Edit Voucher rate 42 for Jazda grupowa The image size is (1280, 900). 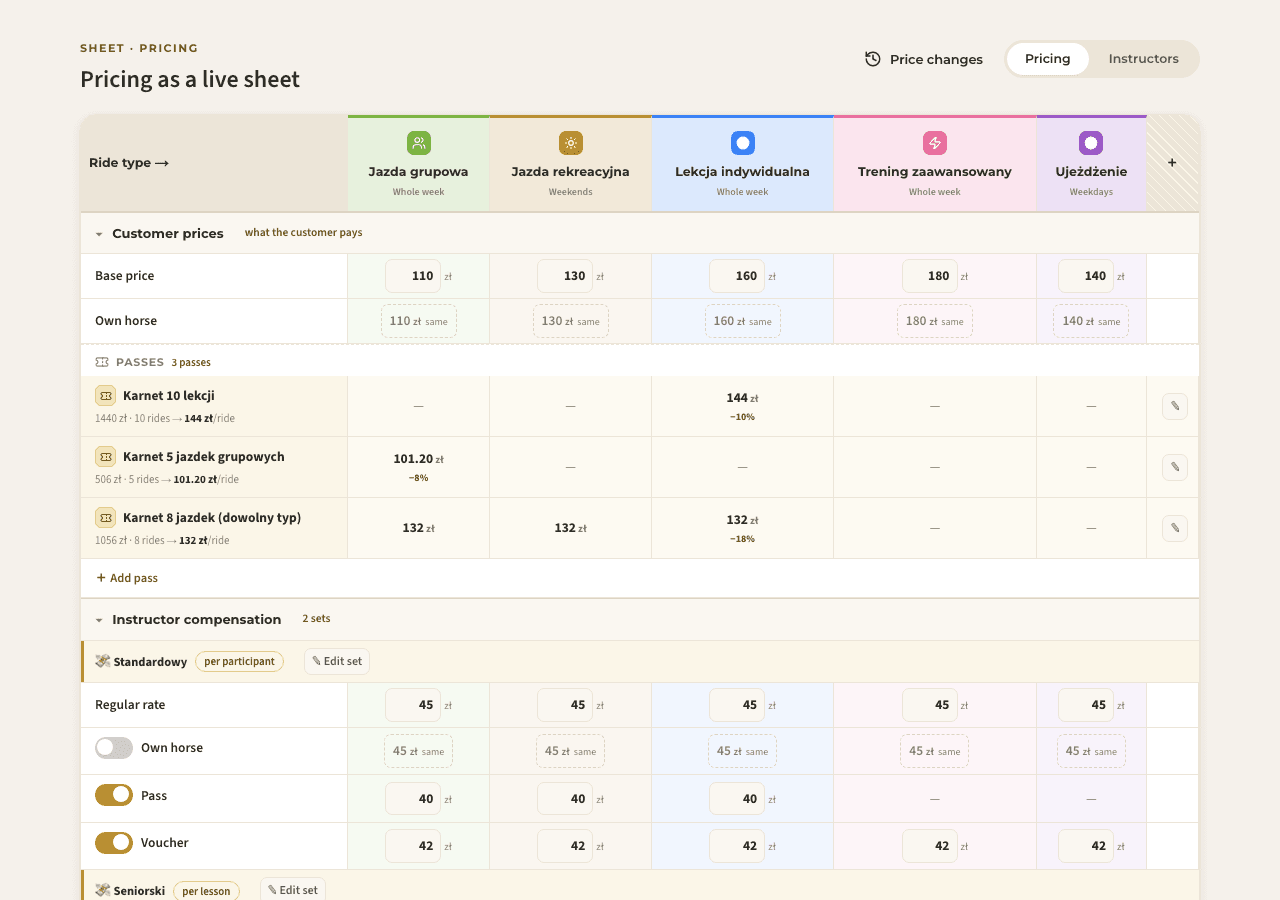click(413, 846)
